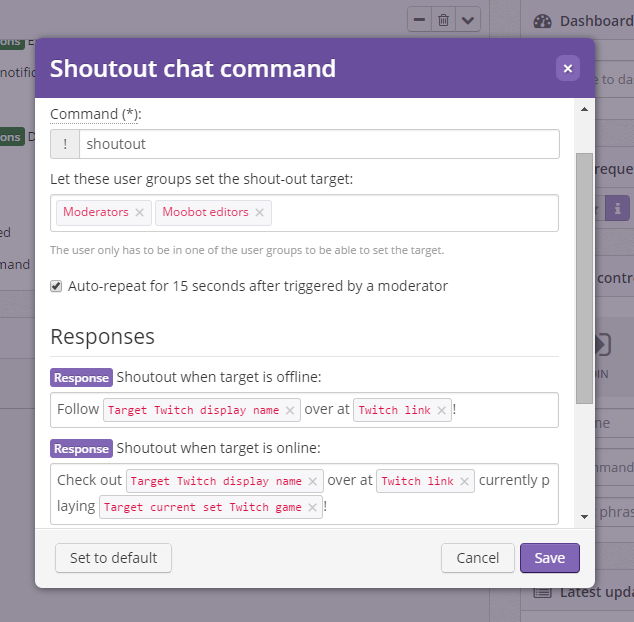Remove Twitch link tag from offline response

(x=442, y=410)
